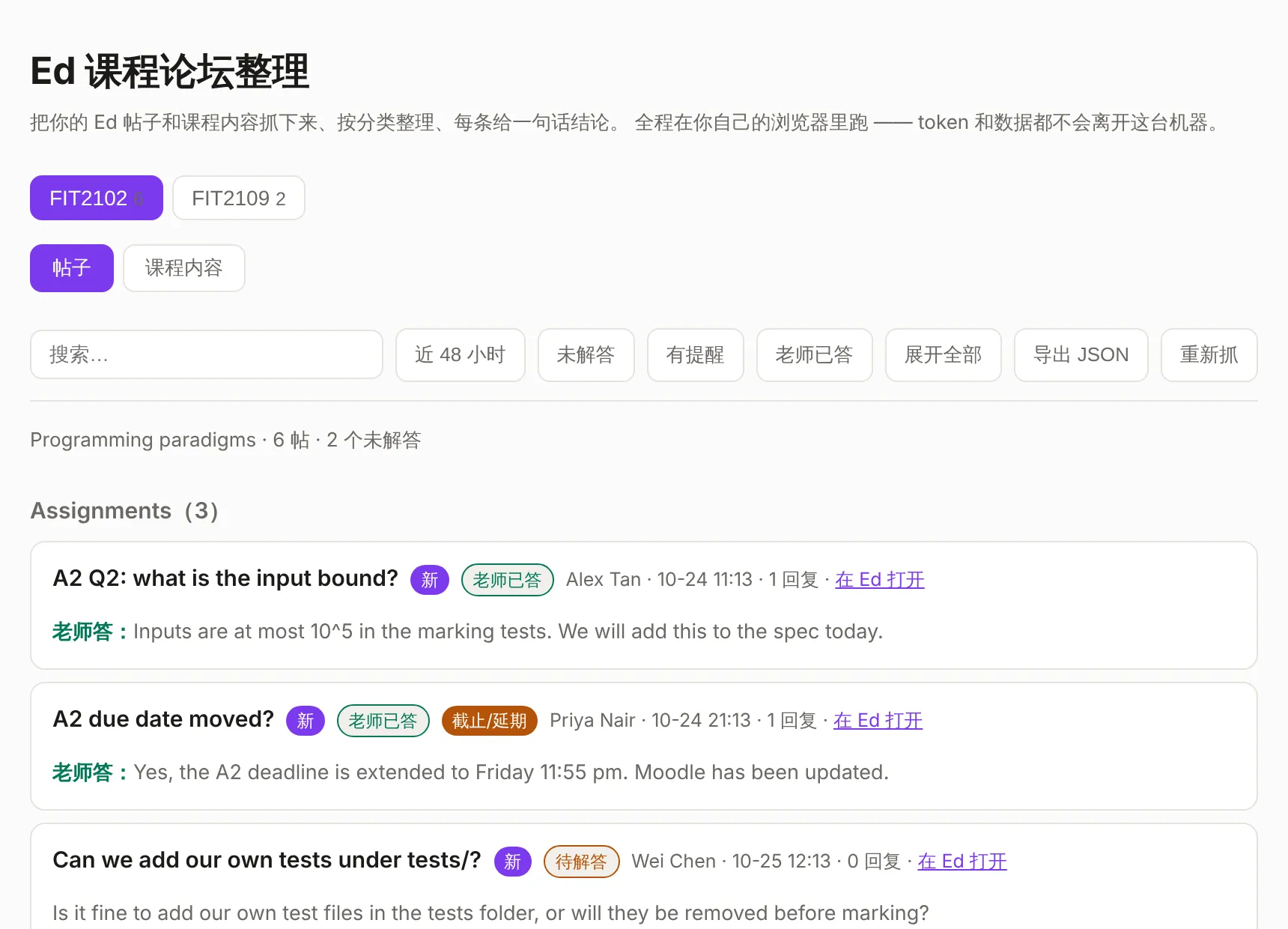Click the 截止/延期 badge

(490, 721)
